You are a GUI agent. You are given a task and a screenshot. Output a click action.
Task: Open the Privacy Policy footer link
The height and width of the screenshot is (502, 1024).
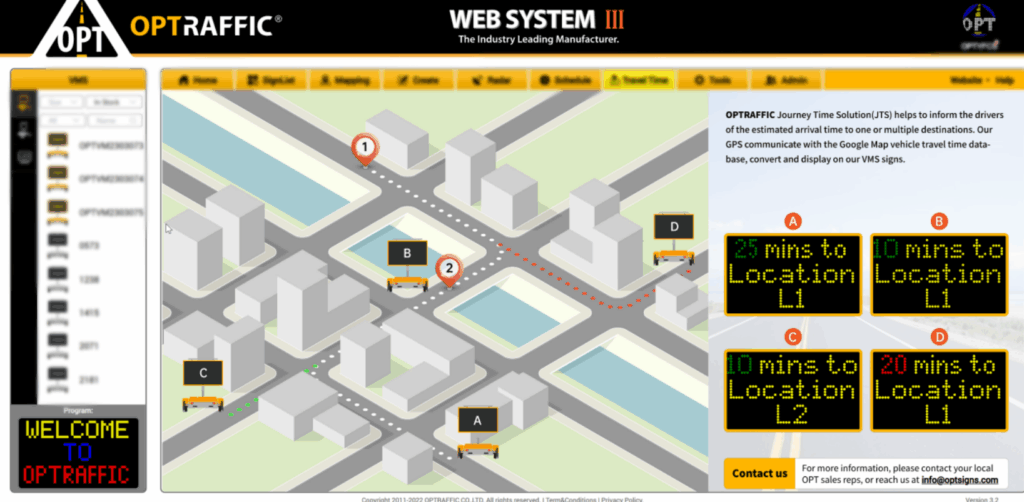622,499
